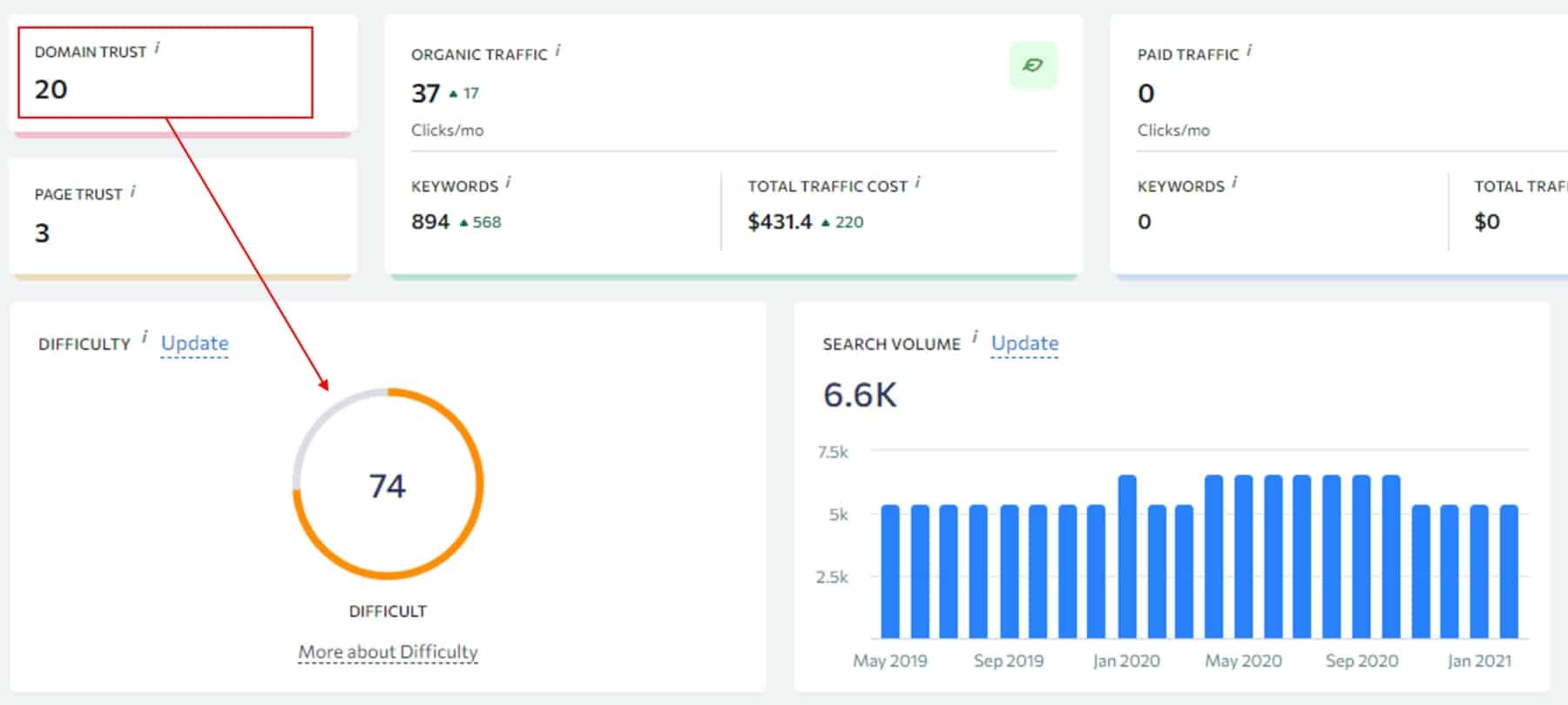Click info icon beside Difficulty heading
This screenshot has height=705, width=1568.
(x=144, y=337)
